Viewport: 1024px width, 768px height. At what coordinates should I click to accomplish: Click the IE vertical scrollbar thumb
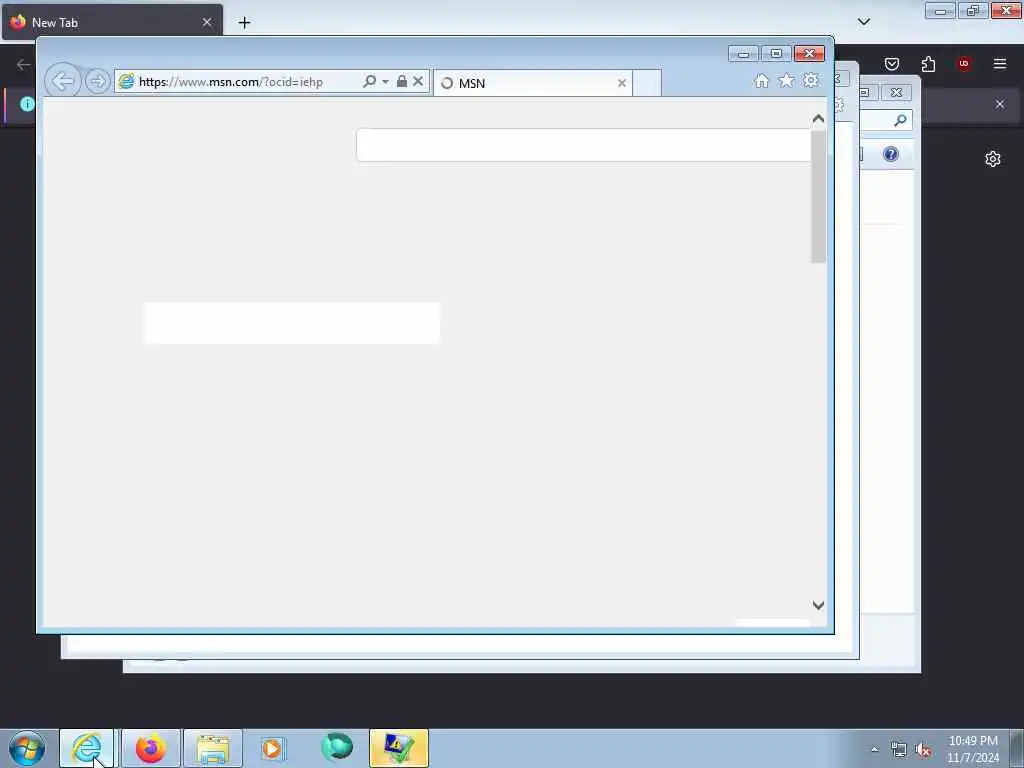pyautogui.click(x=818, y=197)
